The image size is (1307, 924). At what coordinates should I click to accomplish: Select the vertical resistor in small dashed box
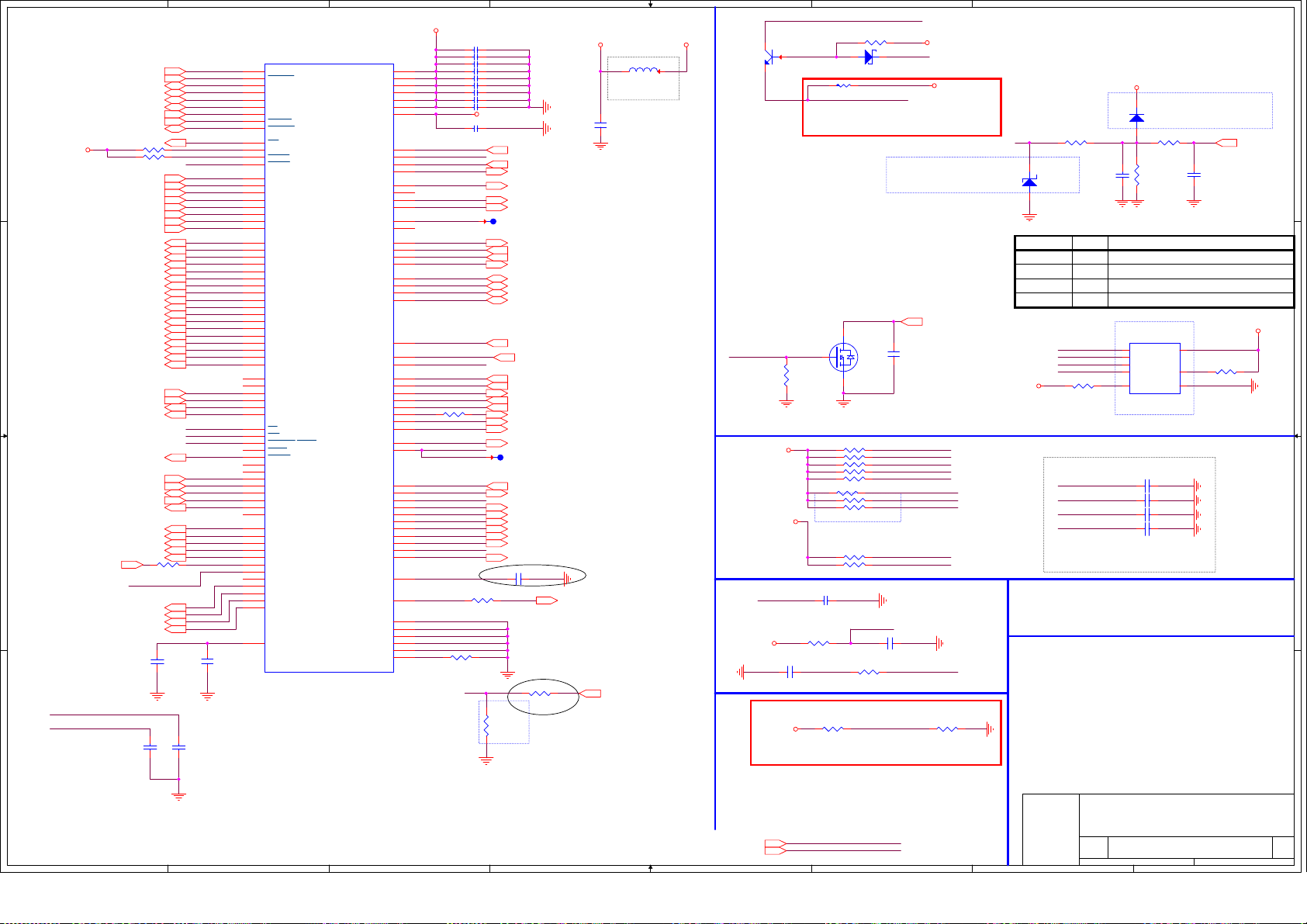(x=486, y=726)
